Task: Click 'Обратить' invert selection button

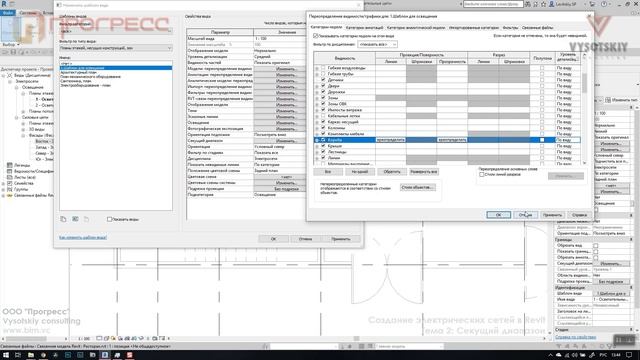Action: 392,172
